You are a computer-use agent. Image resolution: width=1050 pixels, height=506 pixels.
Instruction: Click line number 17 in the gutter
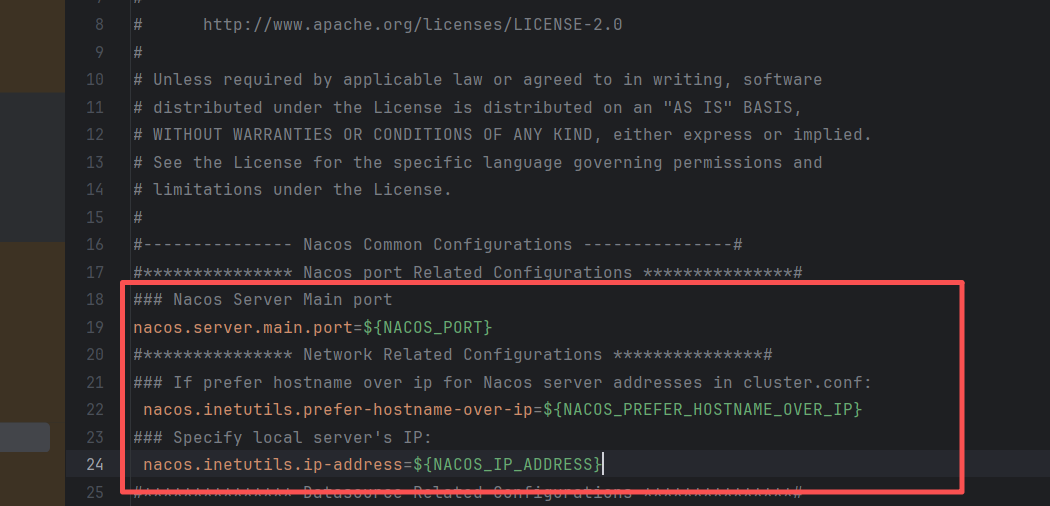click(95, 272)
